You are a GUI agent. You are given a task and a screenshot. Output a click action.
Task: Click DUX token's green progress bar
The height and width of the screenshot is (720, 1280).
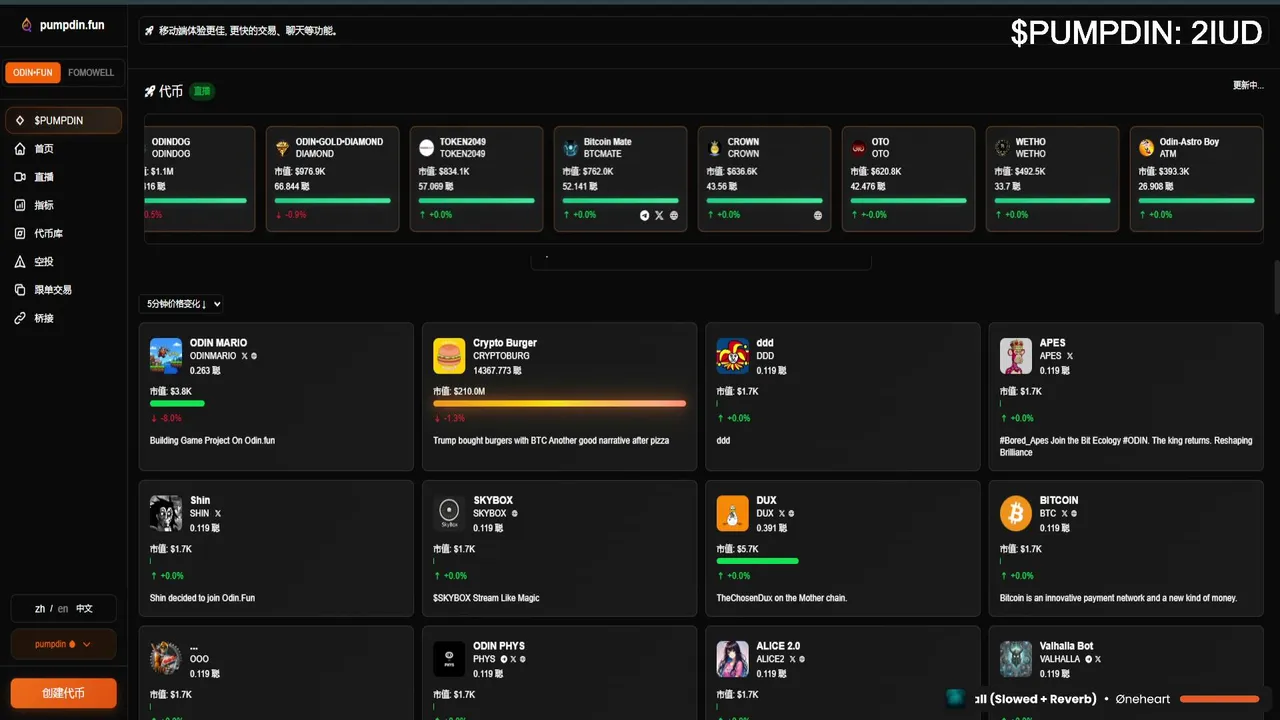pyautogui.click(x=758, y=561)
